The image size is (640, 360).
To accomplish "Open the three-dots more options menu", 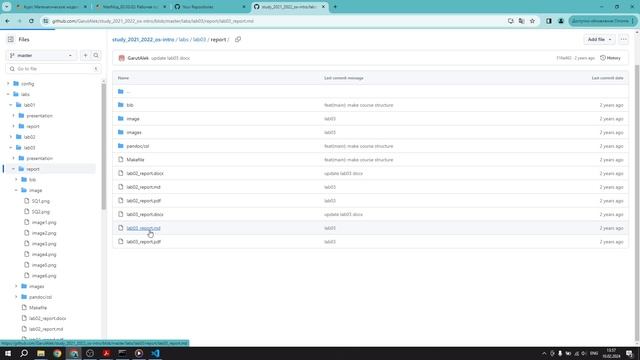I will tap(623, 39).
